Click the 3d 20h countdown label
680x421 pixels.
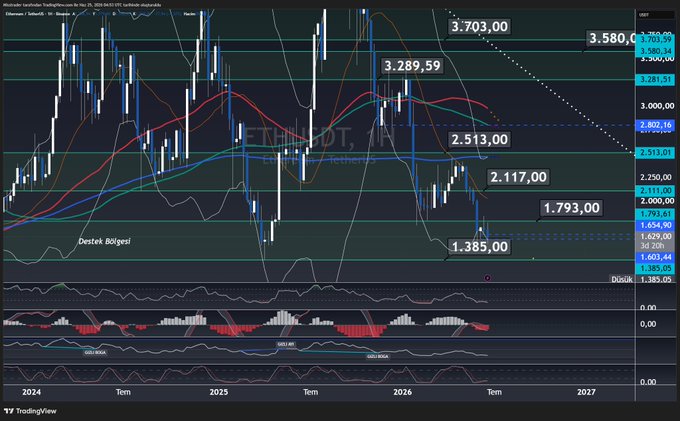[652, 245]
